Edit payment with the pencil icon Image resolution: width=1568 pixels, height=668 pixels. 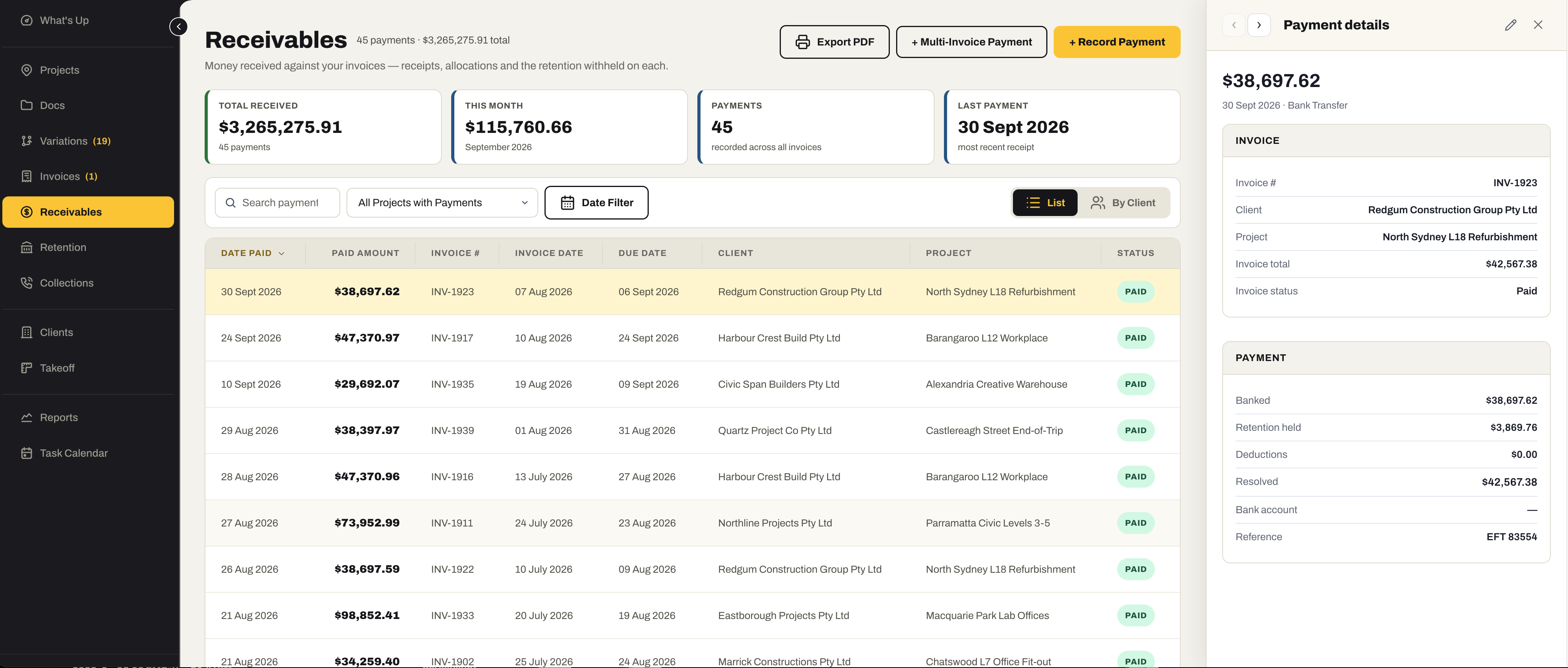click(1510, 25)
